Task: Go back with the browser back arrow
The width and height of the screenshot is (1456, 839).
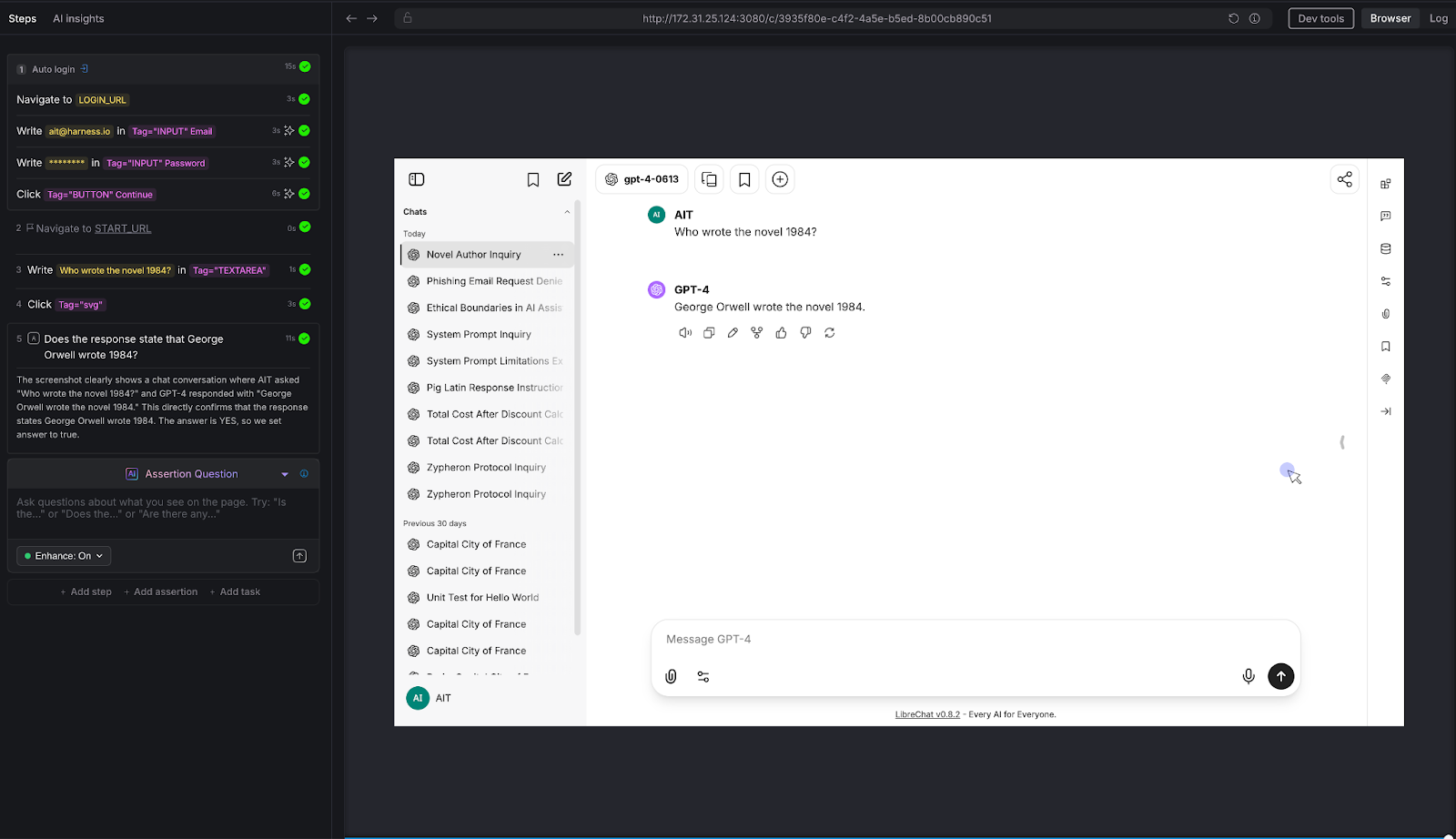Action: tap(351, 18)
